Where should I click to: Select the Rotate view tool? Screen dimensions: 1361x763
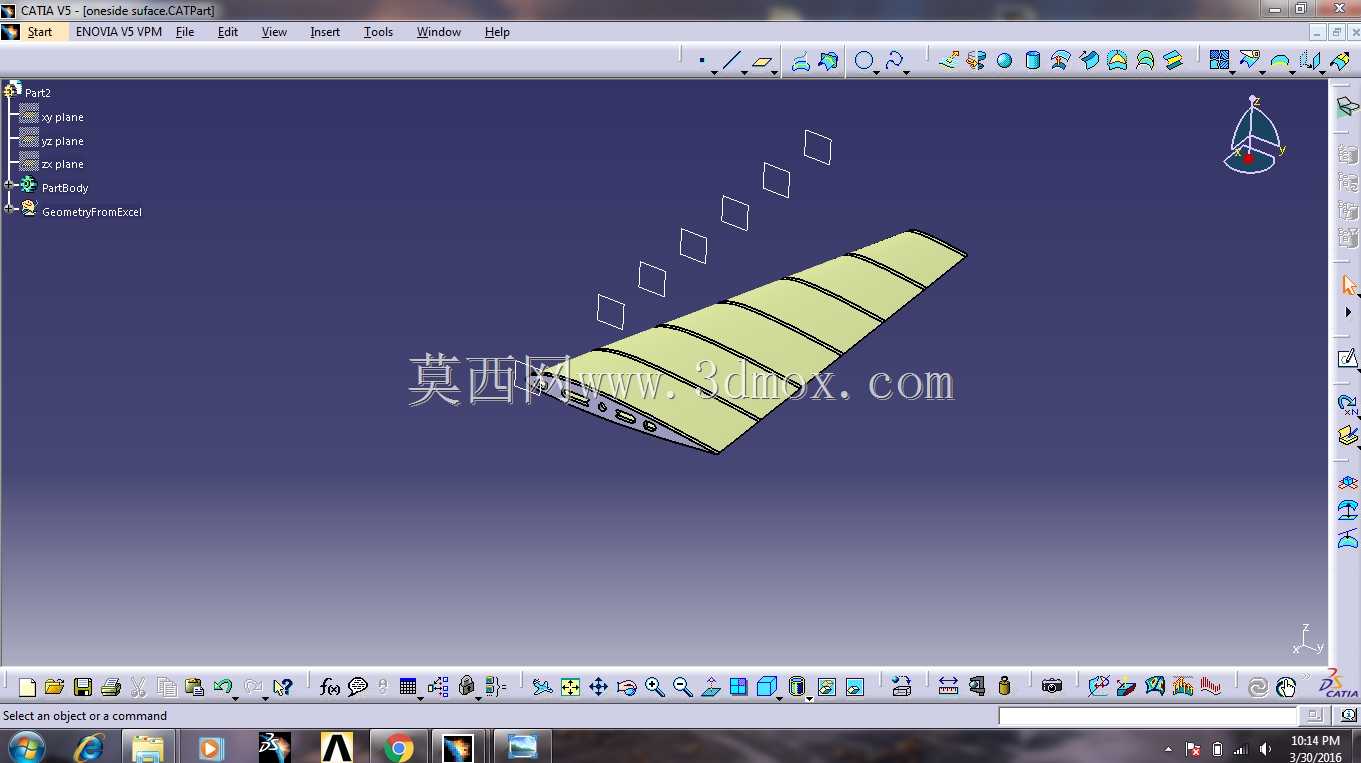tap(627, 687)
